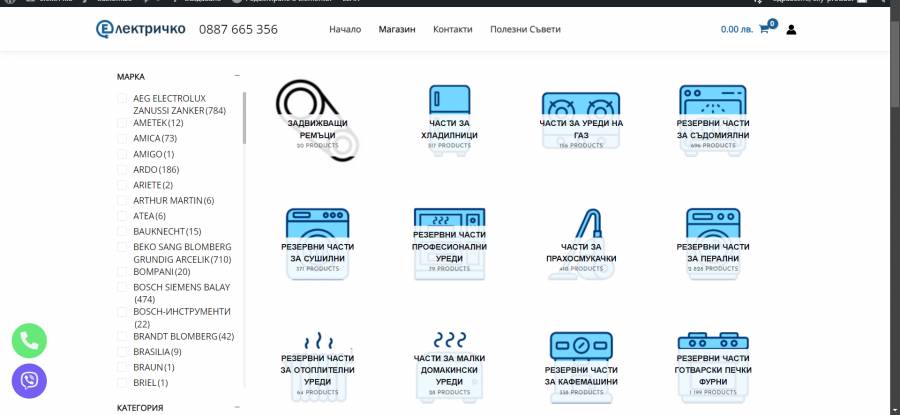900x415 pixels.
Task: Click the 0.00 лв. cart total
Action: click(x=737, y=30)
